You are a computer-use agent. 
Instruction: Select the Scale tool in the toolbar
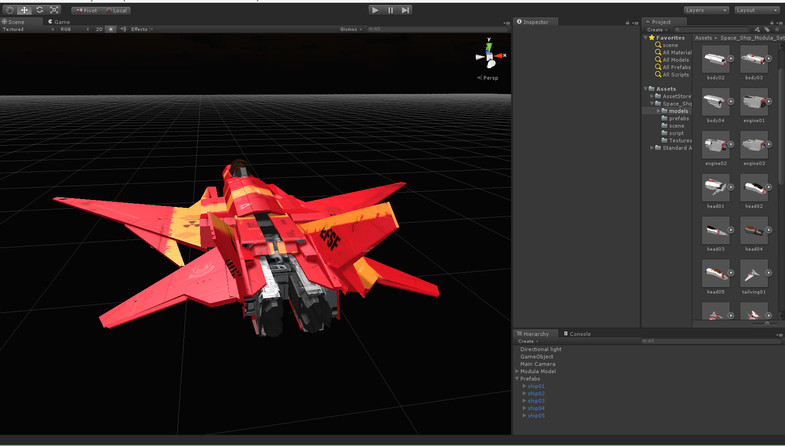(x=54, y=10)
